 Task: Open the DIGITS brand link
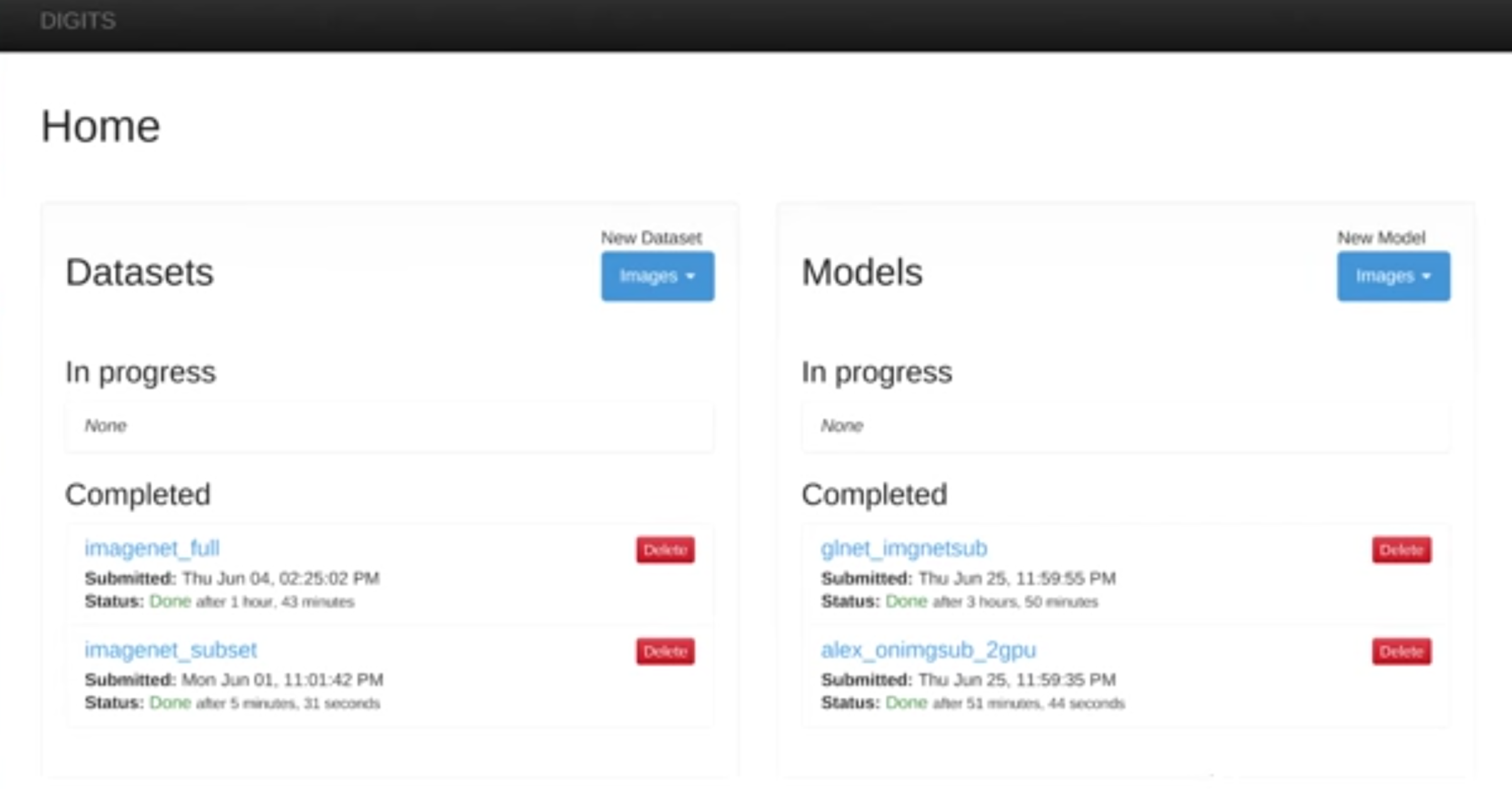tap(78, 21)
